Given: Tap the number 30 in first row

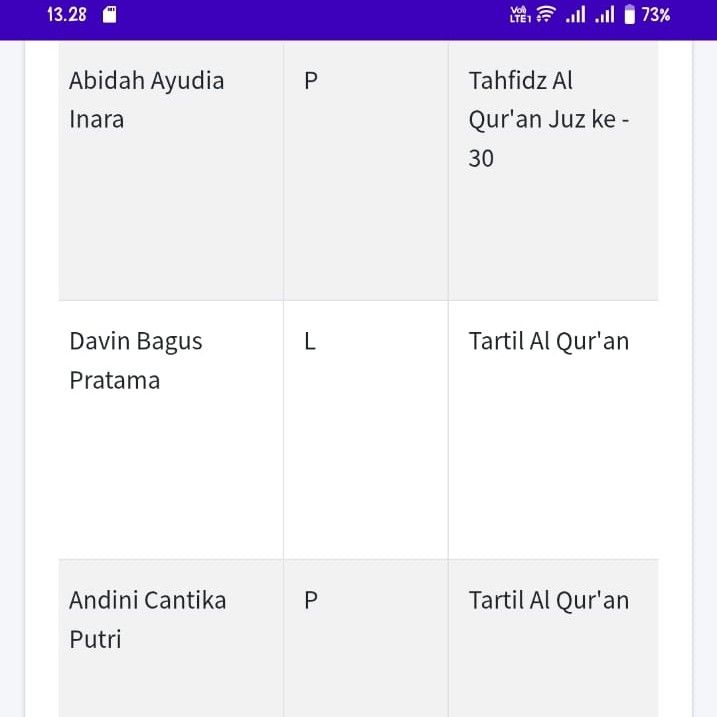Looking at the screenshot, I should [x=481, y=159].
